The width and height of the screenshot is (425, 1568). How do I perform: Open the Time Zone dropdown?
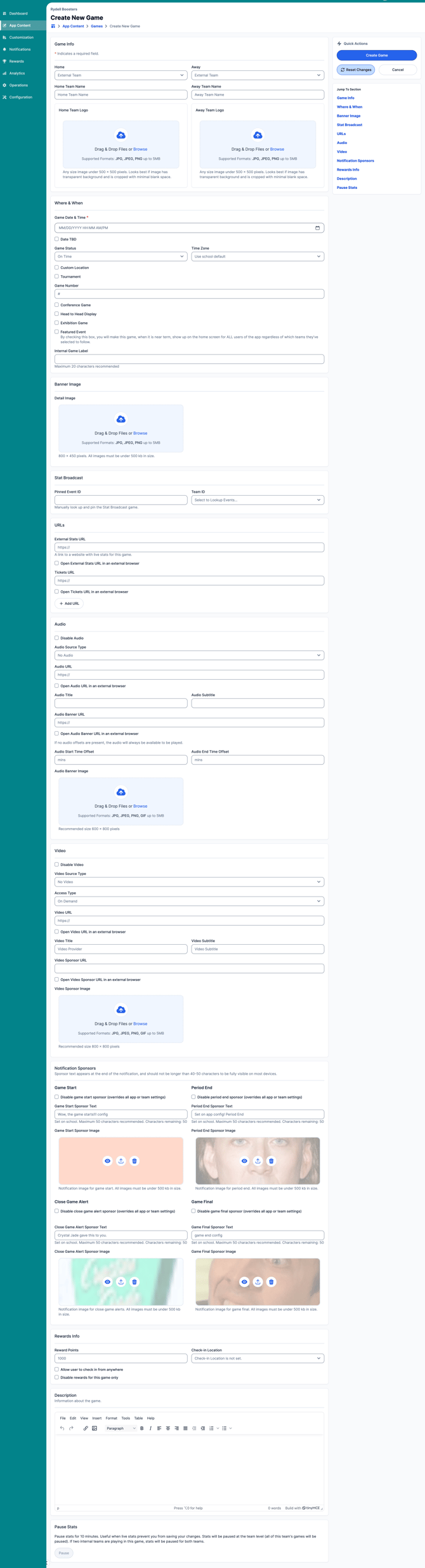[x=258, y=256]
